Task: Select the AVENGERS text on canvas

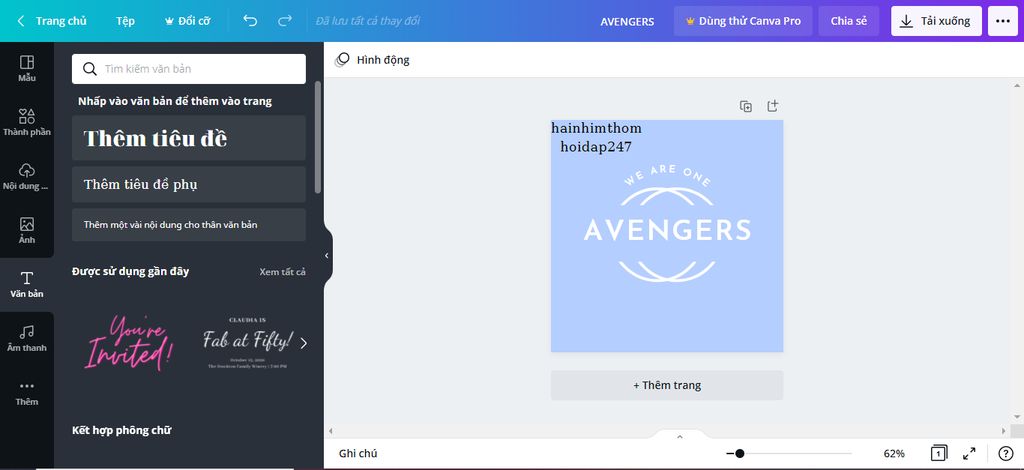Action: [x=667, y=230]
